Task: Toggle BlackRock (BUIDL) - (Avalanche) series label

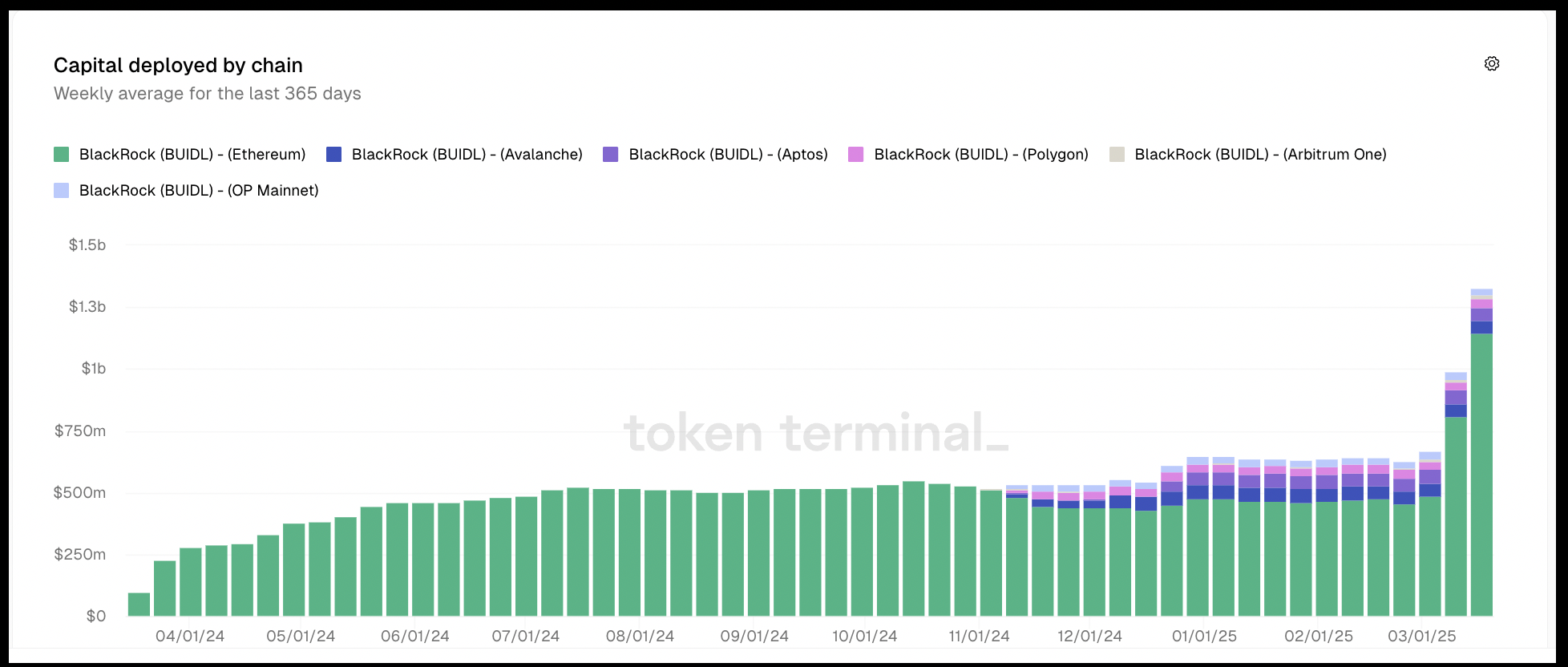Action: [x=467, y=155]
